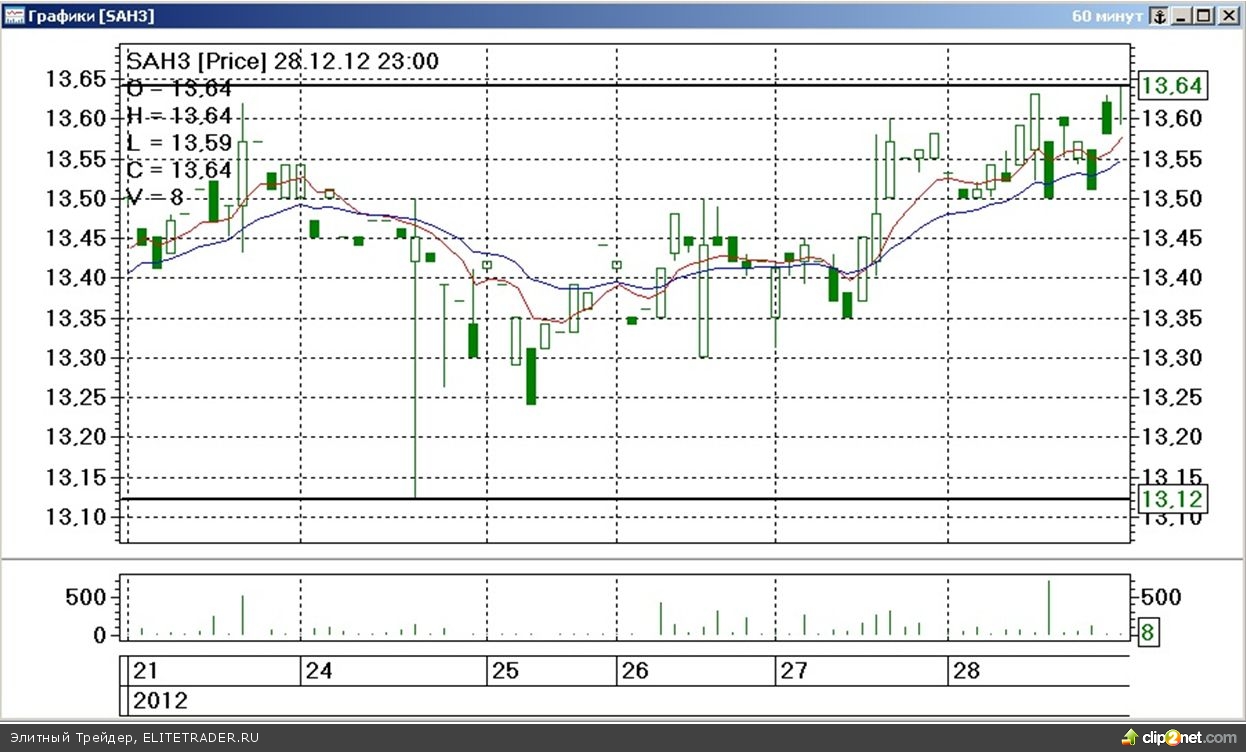Select date 24 on the time axis
Screen dimensions: 1246x752
pos(319,671)
